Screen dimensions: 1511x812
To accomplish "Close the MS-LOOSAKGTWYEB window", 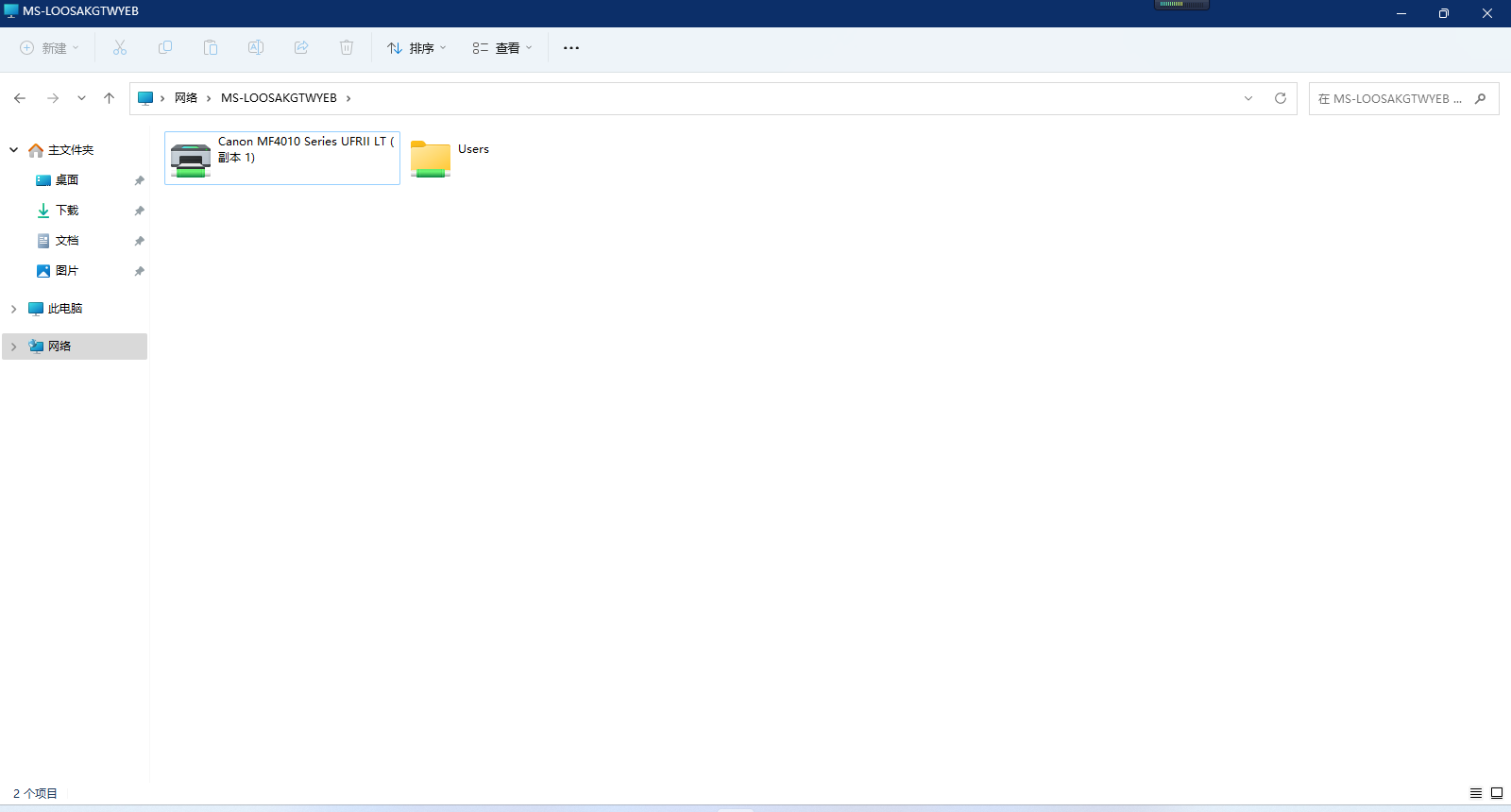I will (x=1487, y=13).
